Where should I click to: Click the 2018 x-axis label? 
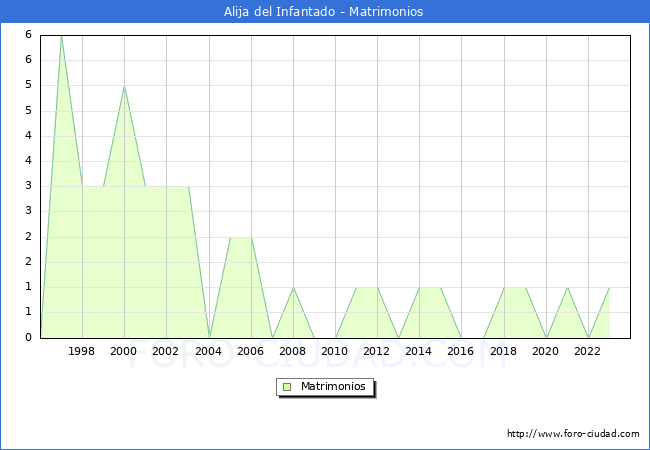click(504, 351)
